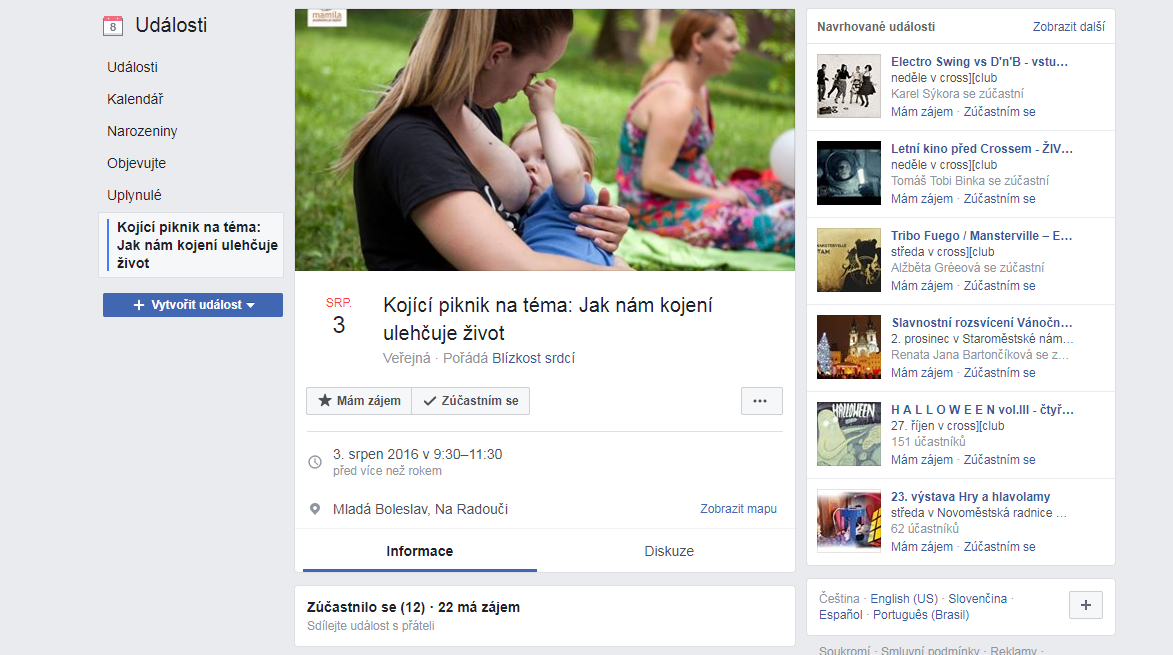Open the Blízkost srdcí organizer link
The height and width of the screenshot is (655, 1173).
tap(533, 358)
